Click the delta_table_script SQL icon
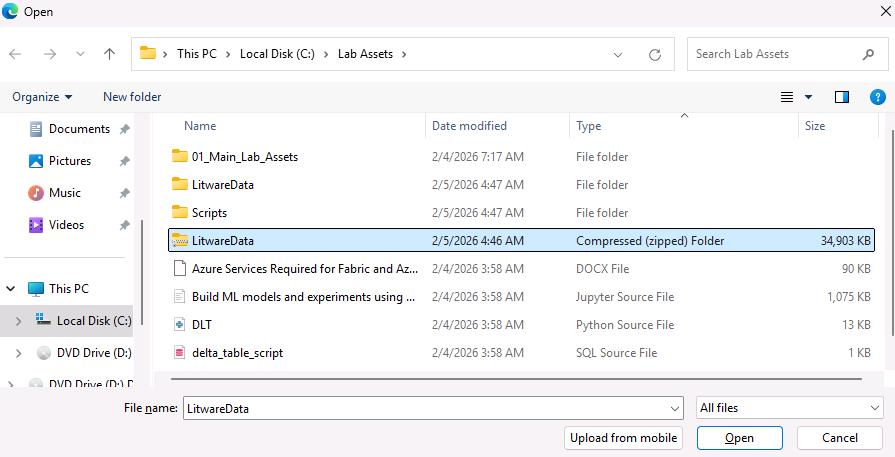 click(x=180, y=352)
